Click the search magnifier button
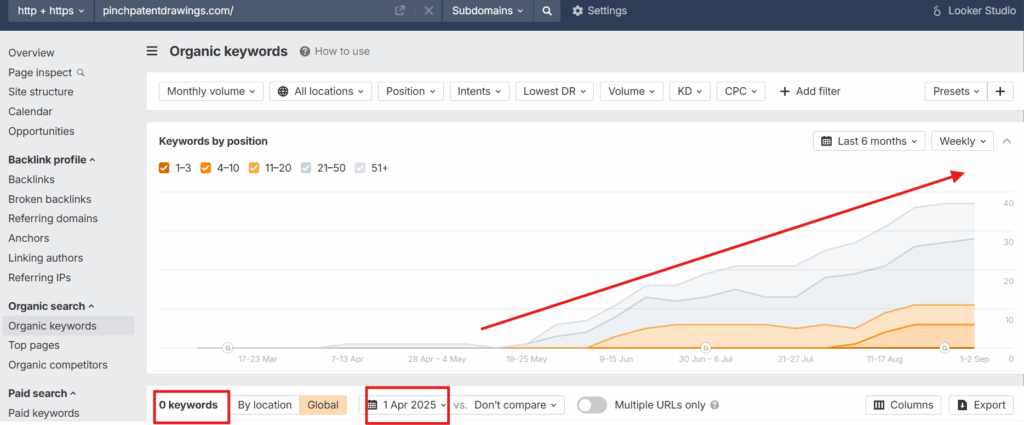The height and width of the screenshot is (425, 1024). click(547, 10)
